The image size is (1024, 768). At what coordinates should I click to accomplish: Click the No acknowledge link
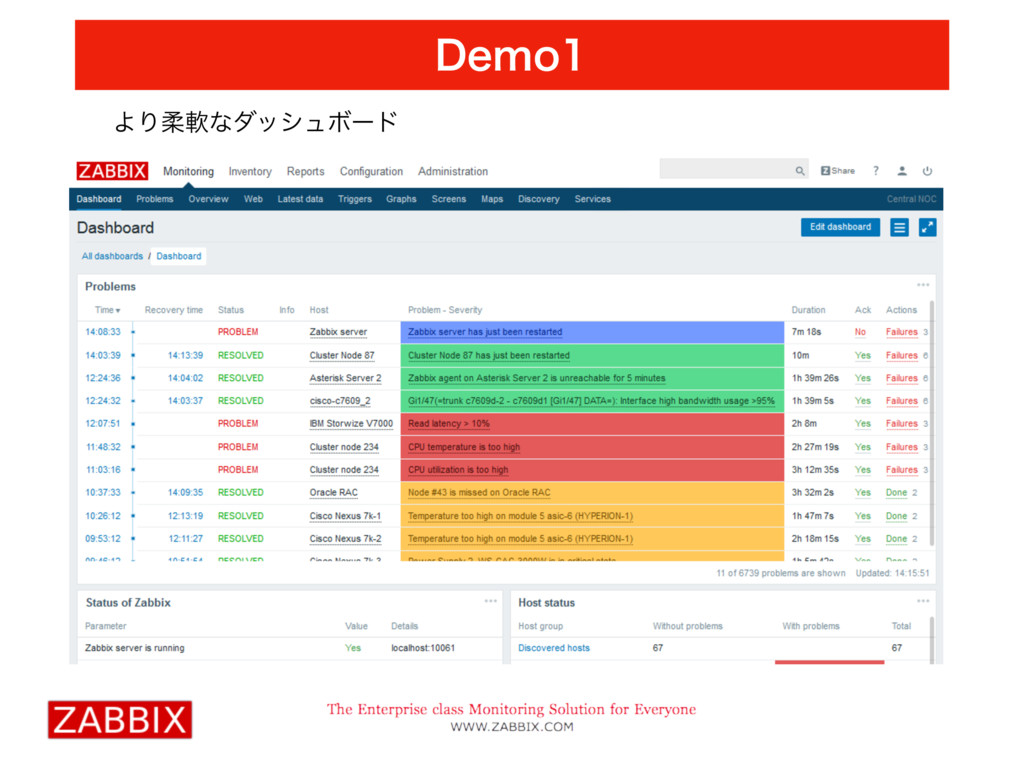pos(860,332)
